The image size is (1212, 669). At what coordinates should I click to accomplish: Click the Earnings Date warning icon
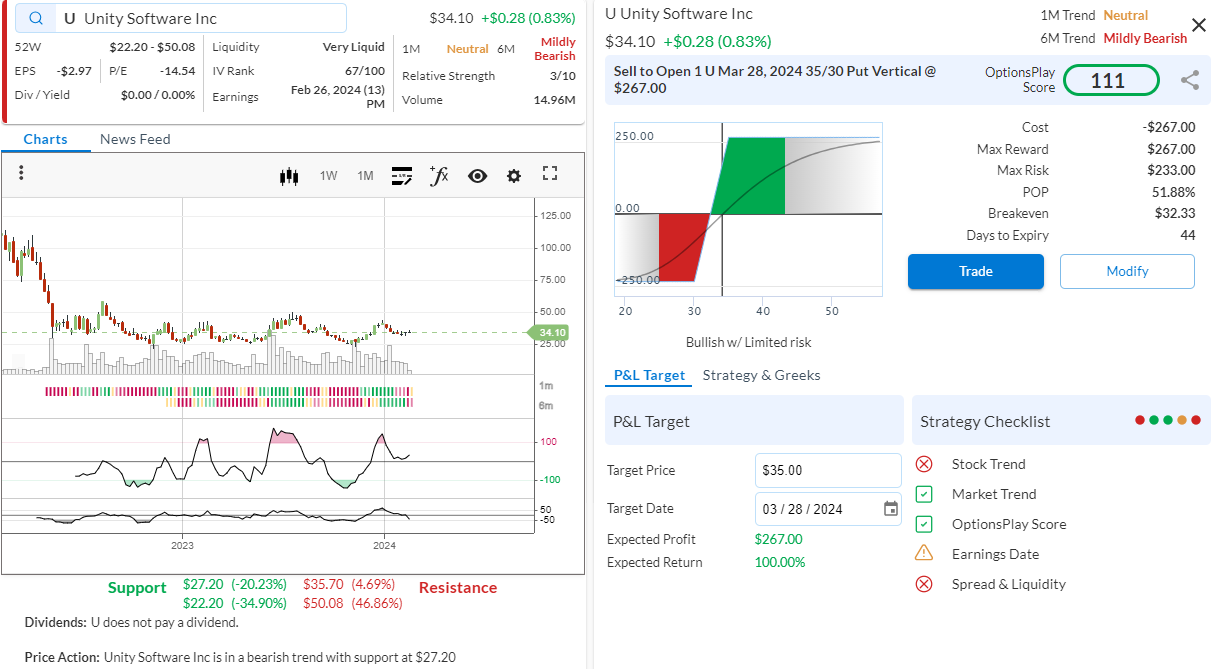pyautogui.click(x=924, y=553)
